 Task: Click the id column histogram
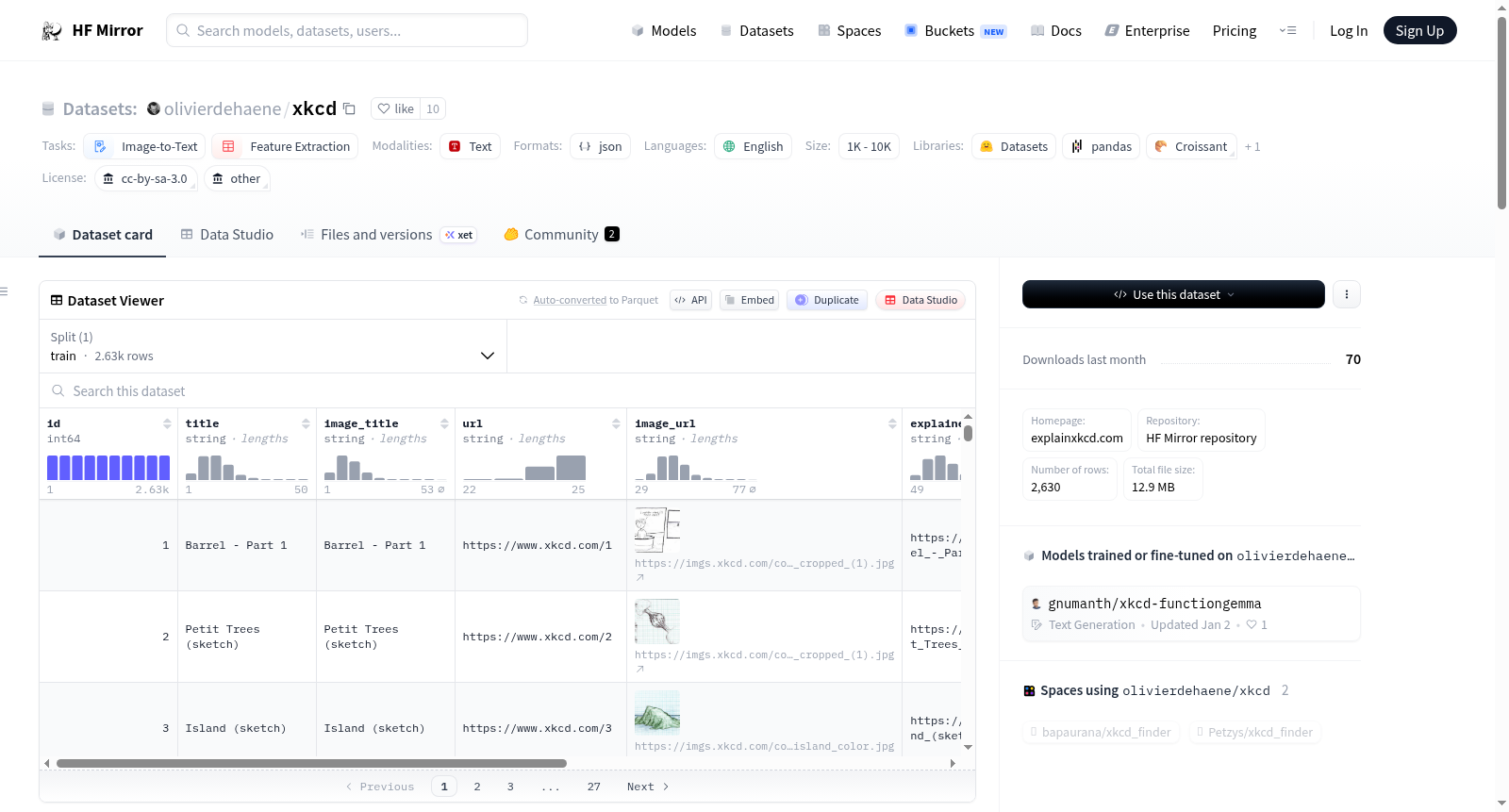[x=108, y=468]
